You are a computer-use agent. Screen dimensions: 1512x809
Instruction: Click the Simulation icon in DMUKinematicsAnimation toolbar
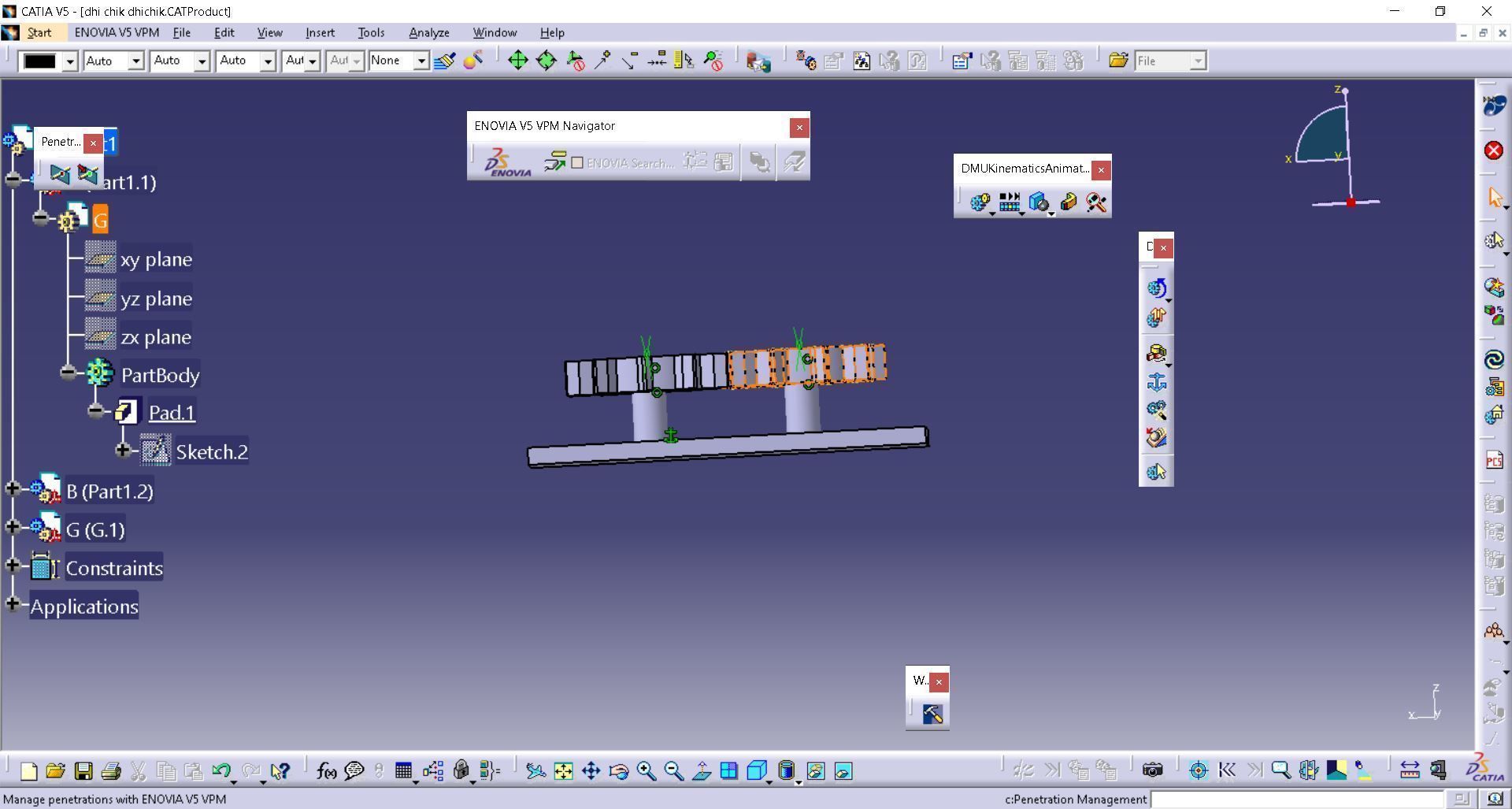980,202
